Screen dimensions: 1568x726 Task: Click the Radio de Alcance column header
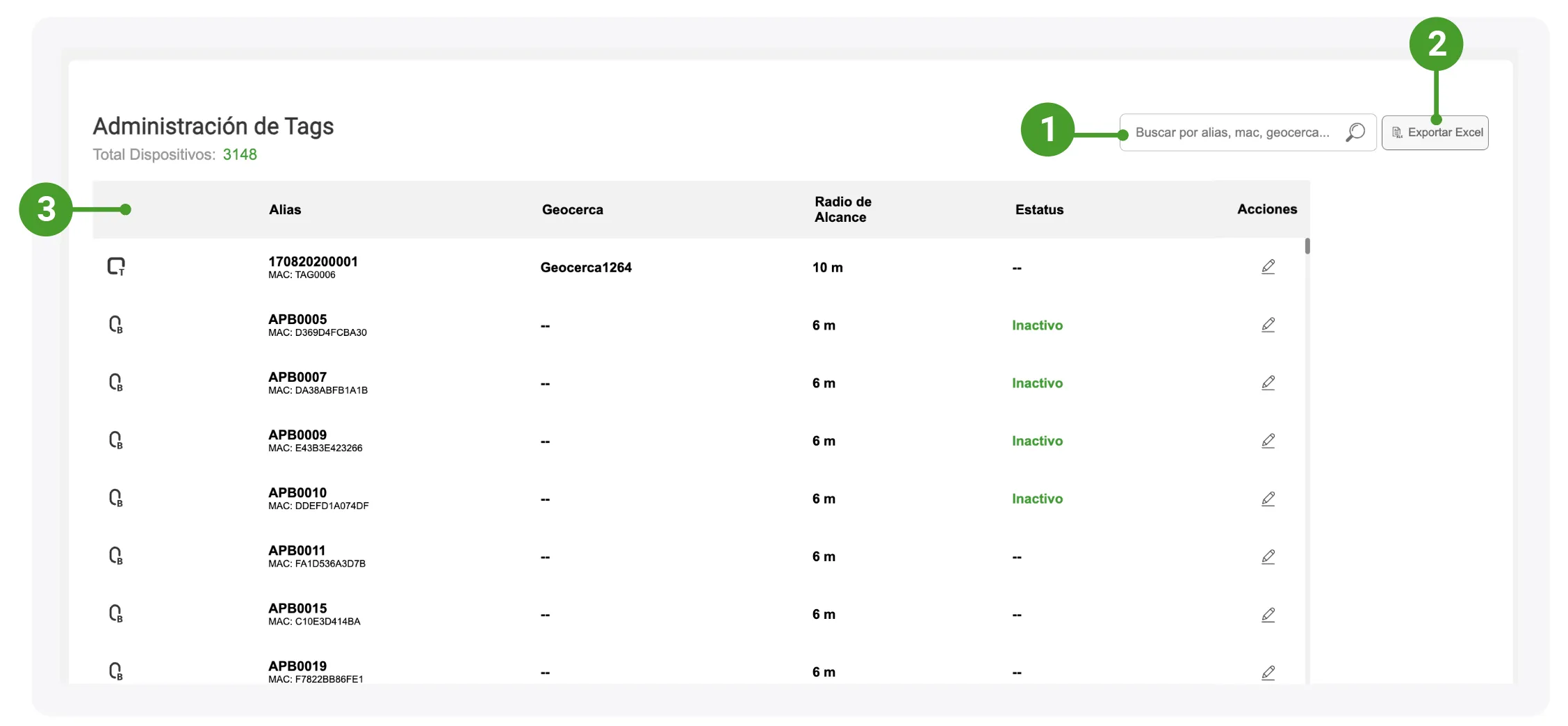[842, 209]
